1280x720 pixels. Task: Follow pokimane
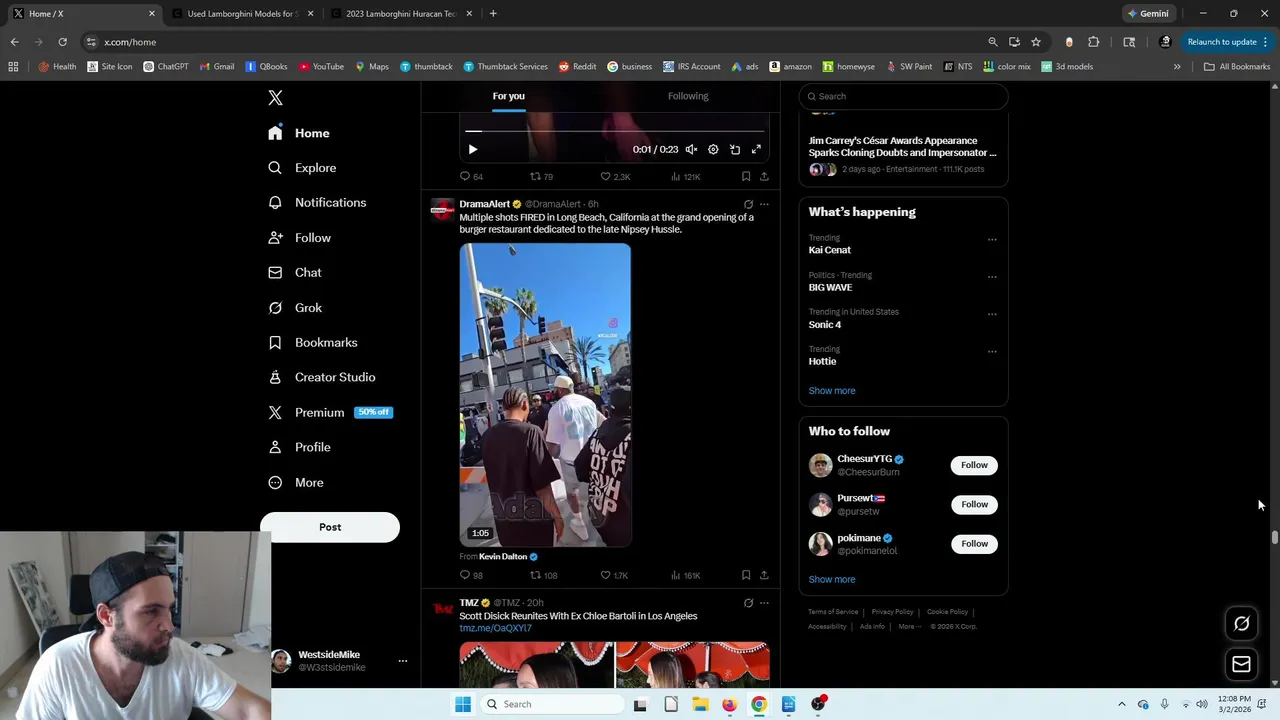click(x=974, y=544)
